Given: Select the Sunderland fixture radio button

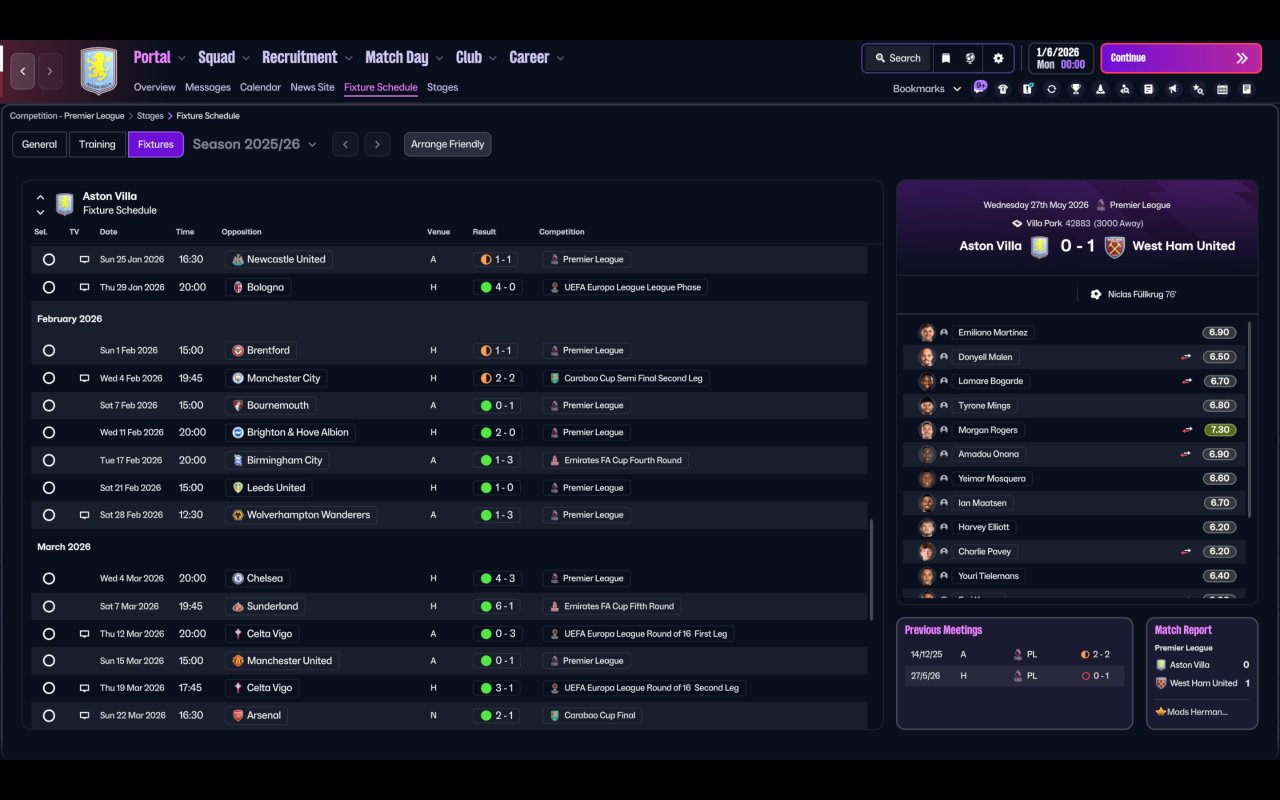Looking at the screenshot, I should [x=49, y=606].
